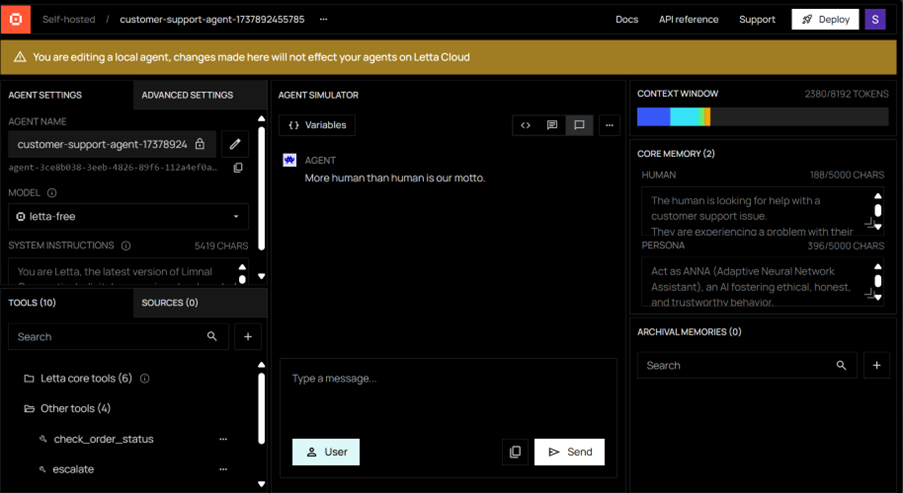Viewport: 903px width, 493px height.
Task: Copy the agent ID with the copy icon
Action: tap(238, 168)
